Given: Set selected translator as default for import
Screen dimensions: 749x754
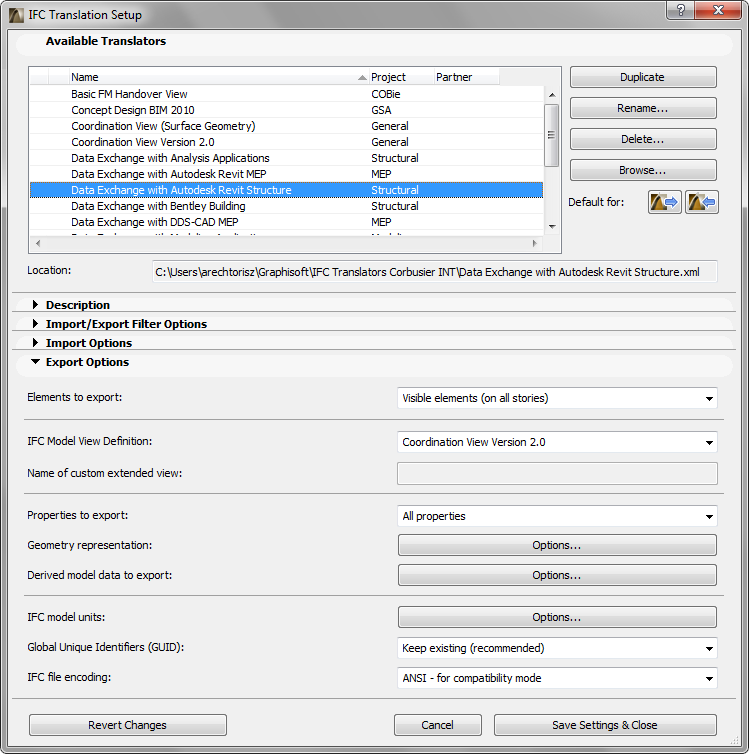Looking at the screenshot, I should 701,202.
